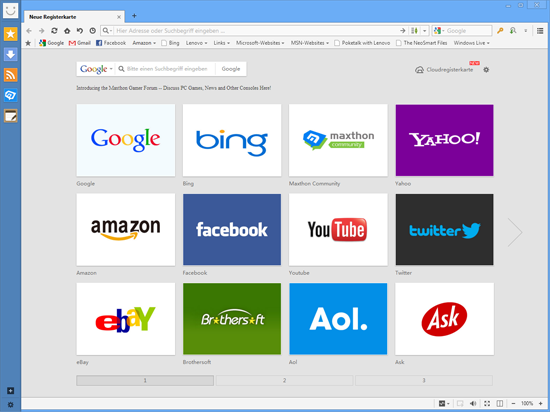This screenshot has height=412, width=550.
Task: Open the RSS feed reader sidebar icon
Action: coord(11,75)
